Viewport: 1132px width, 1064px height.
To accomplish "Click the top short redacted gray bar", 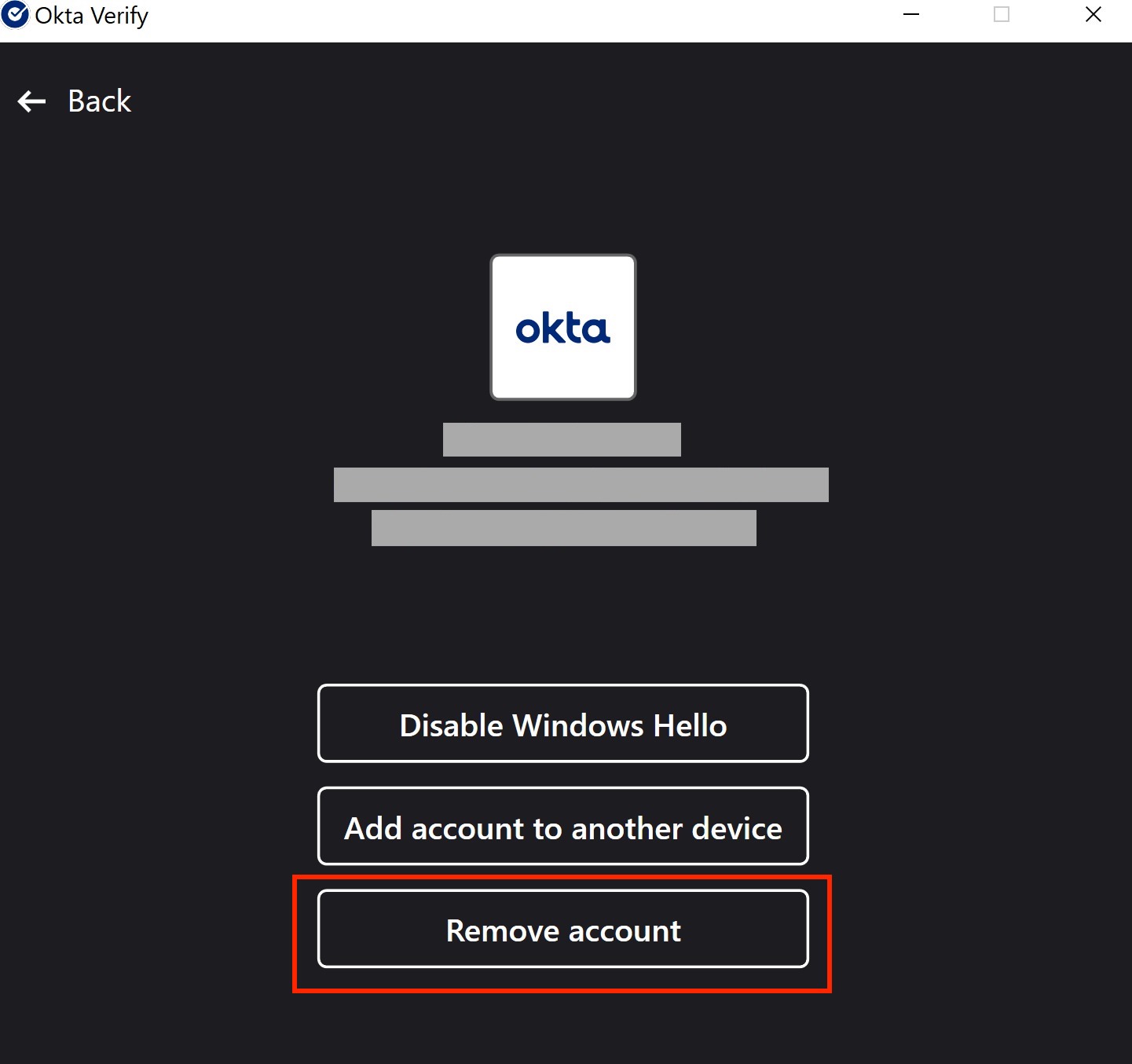I will pos(562,440).
